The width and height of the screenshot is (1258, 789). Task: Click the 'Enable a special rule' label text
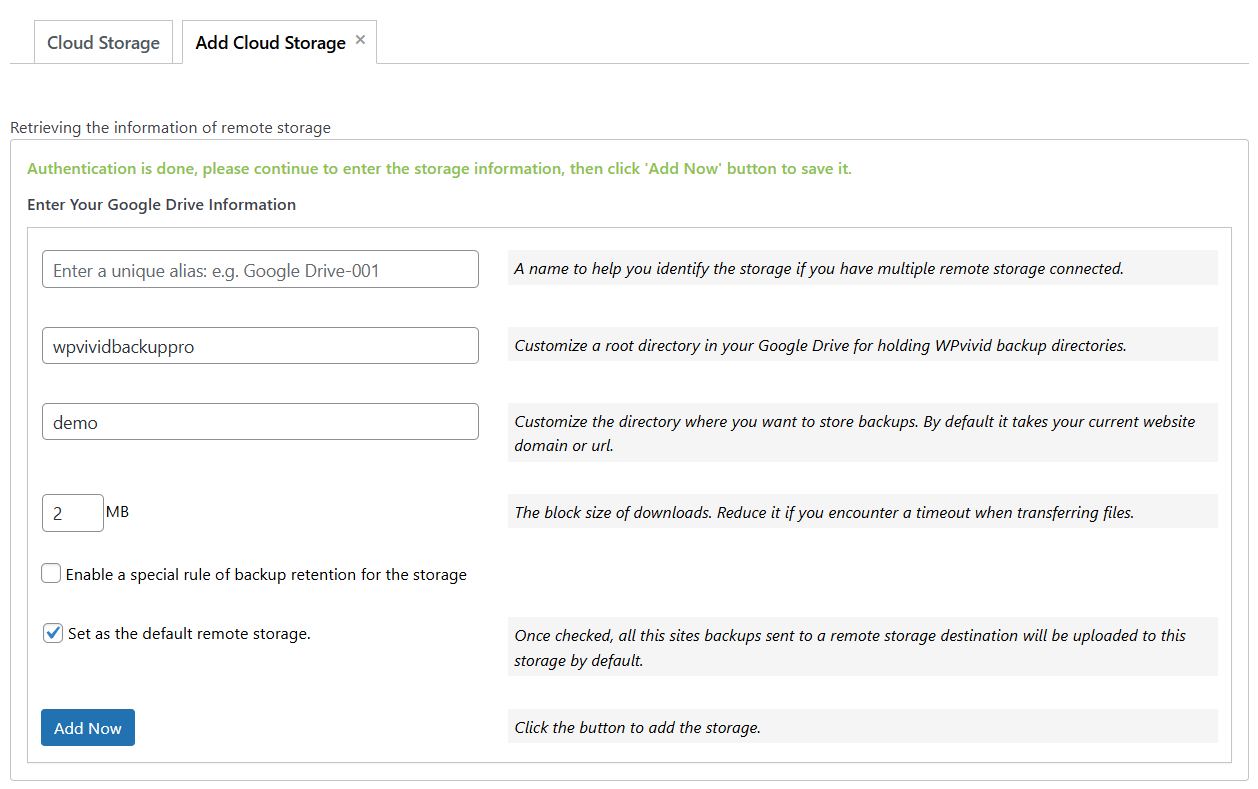point(266,575)
